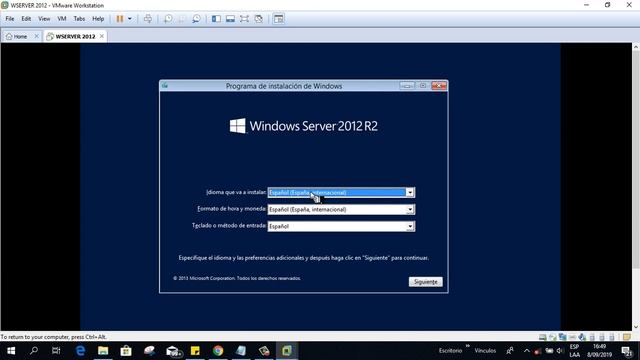Click the sound device icon in status bar
This screenshot has width=640, height=360.
coord(582,337)
